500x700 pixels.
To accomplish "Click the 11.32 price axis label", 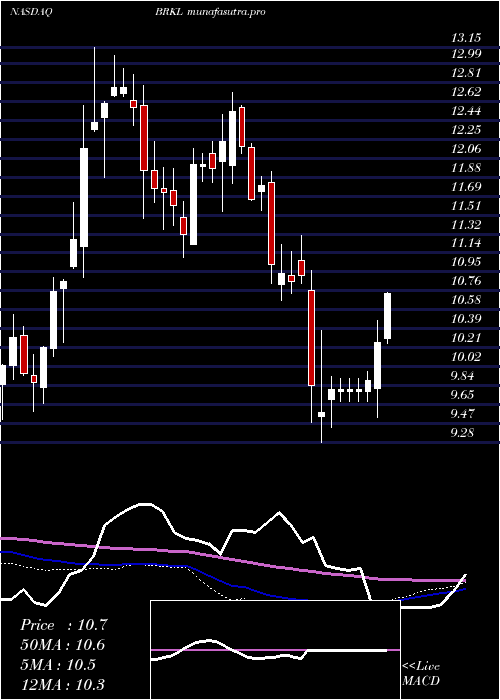I will tap(466, 225).
